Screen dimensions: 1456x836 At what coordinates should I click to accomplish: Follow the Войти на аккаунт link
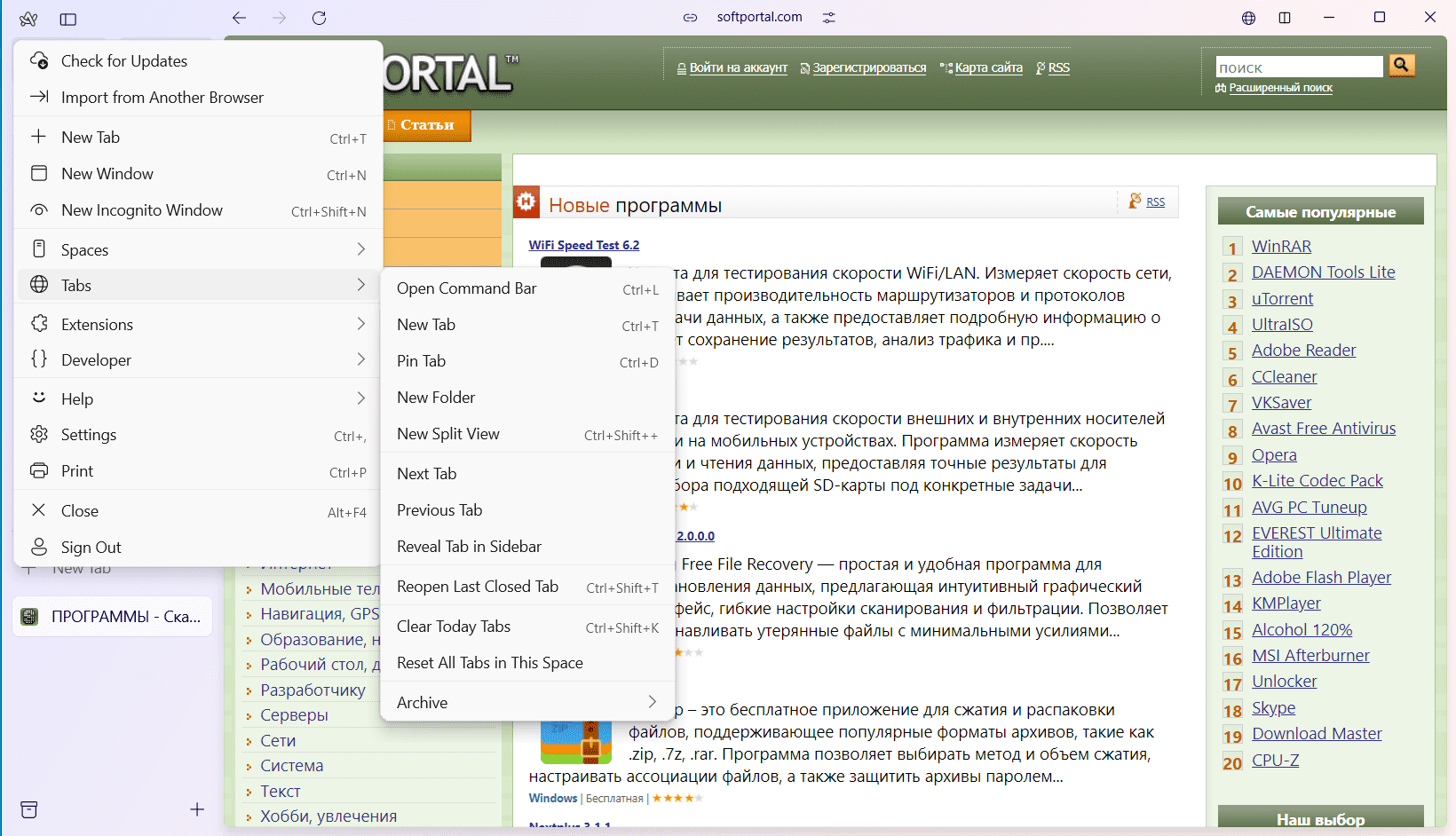[x=739, y=67]
